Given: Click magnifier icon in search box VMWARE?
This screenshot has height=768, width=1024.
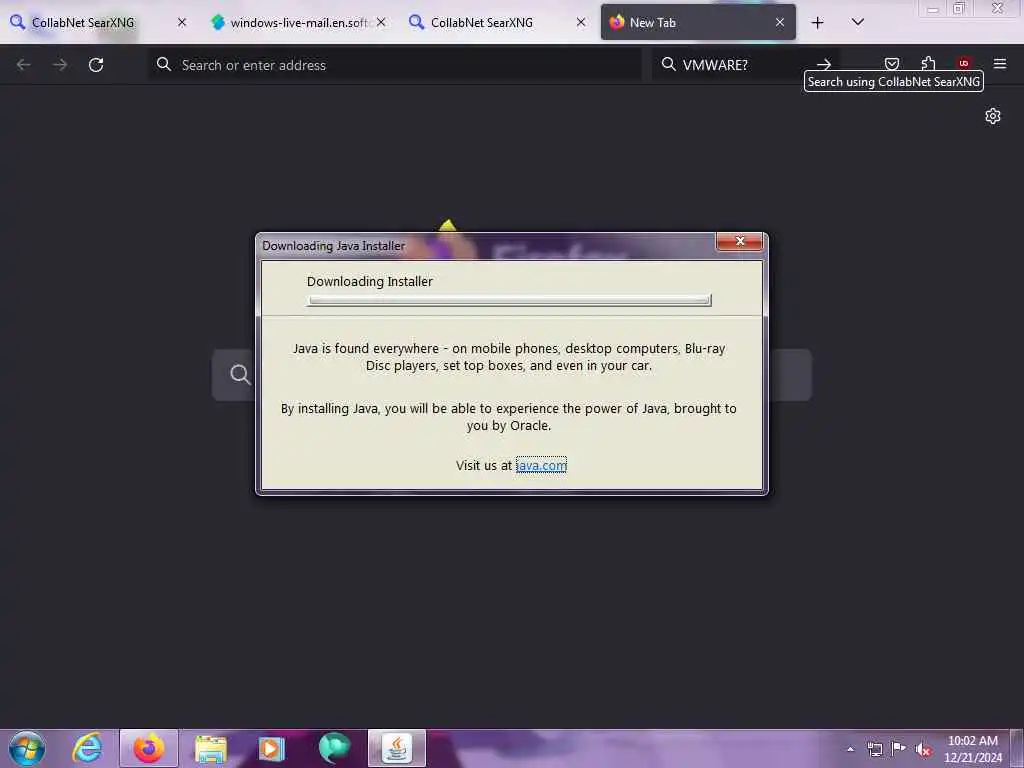Looking at the screenshot, I should [668, 64].
